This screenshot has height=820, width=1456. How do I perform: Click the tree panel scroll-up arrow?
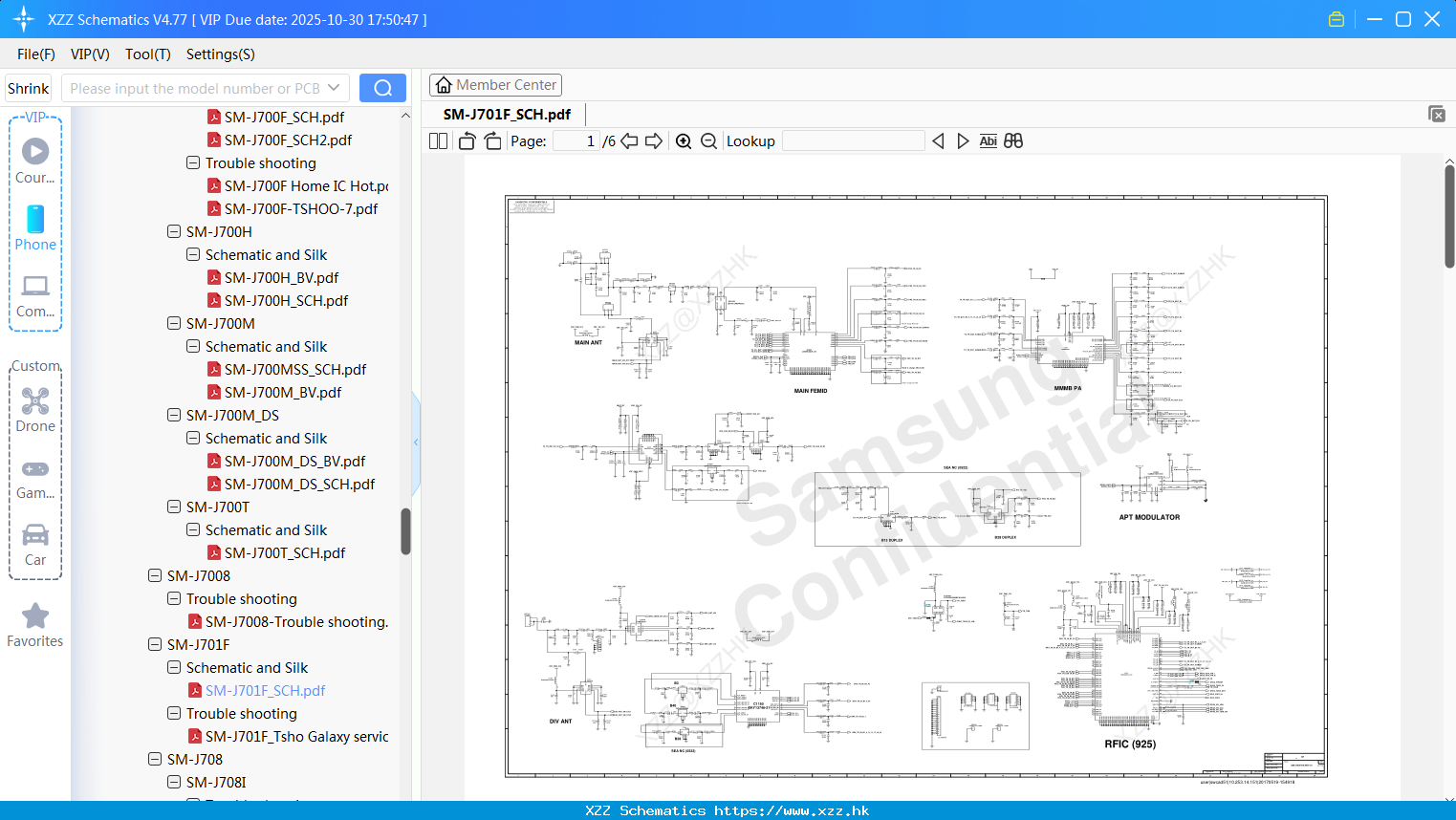click(x=405, y=116)
